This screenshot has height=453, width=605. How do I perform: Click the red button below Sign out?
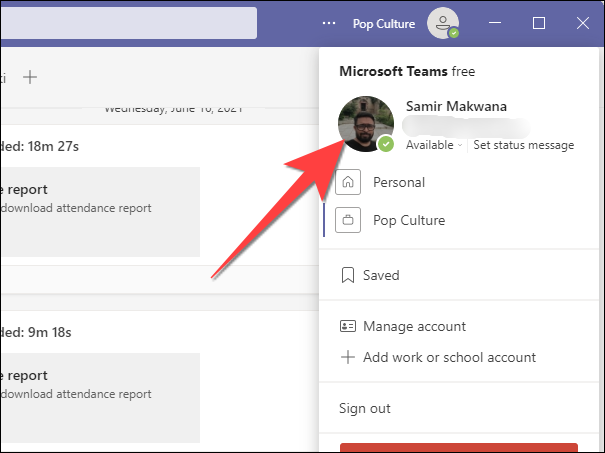coord(458,448)
